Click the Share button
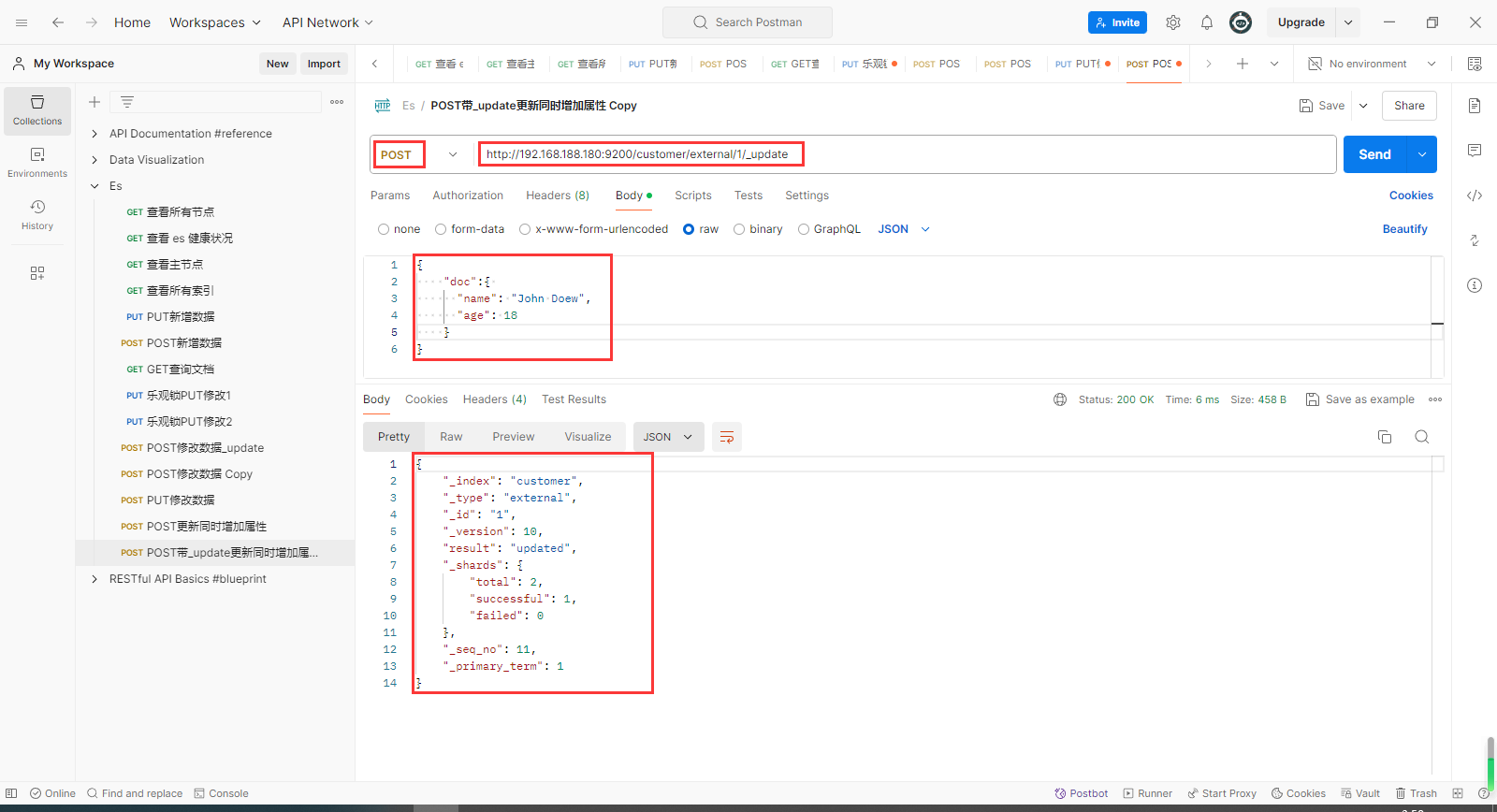This screenshot has width=1497, height=812. click(x=1410, y=106)
